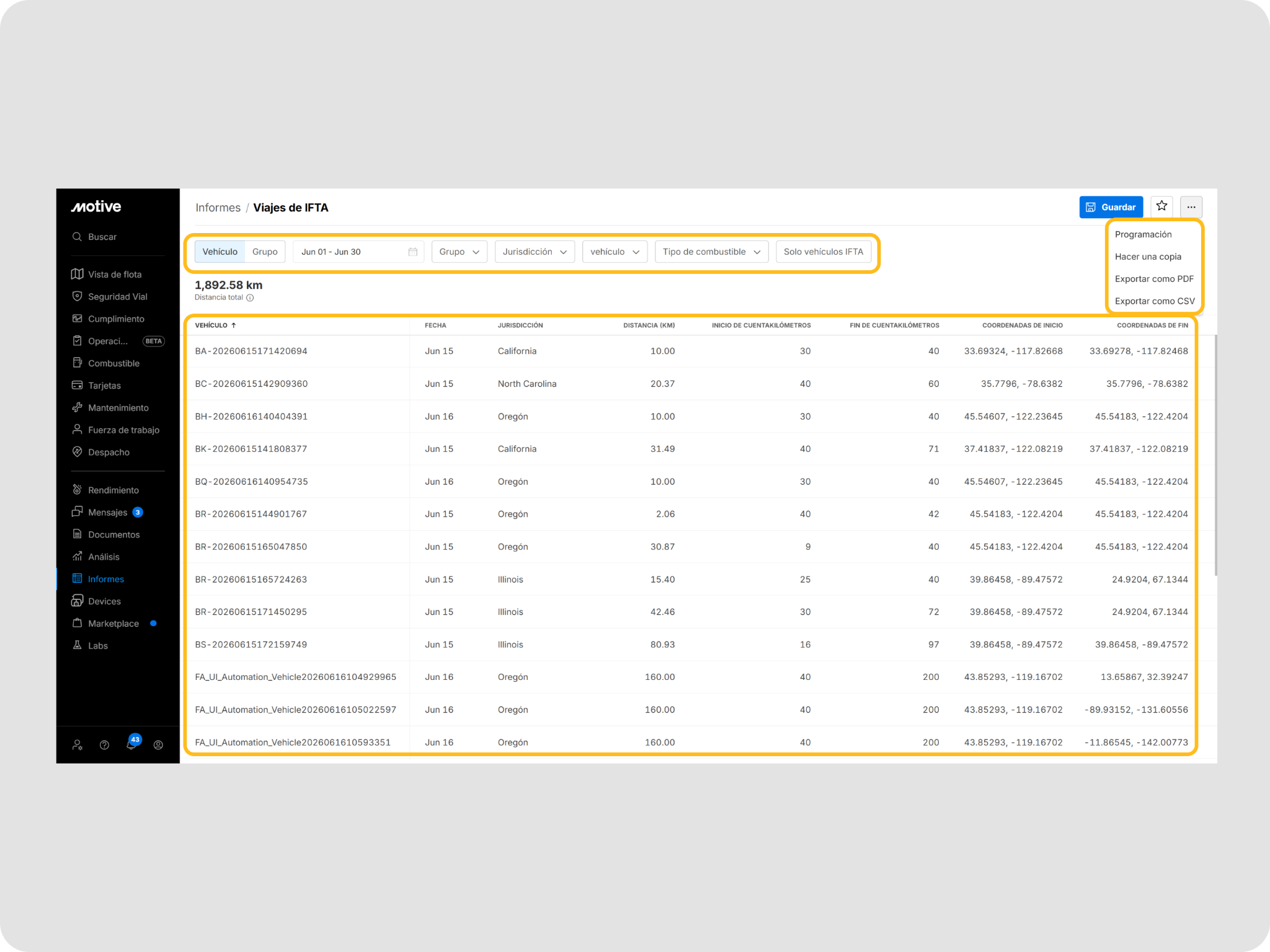
Task: Switch to Grupo view toggle
Action: click(x=265, y=252)
